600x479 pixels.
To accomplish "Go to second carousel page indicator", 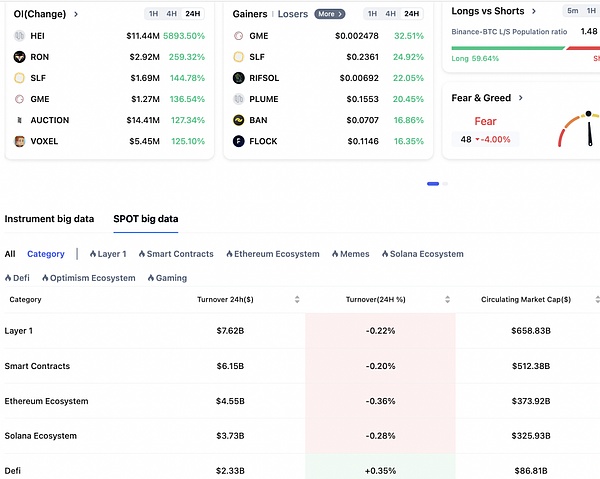I will 445,184.
